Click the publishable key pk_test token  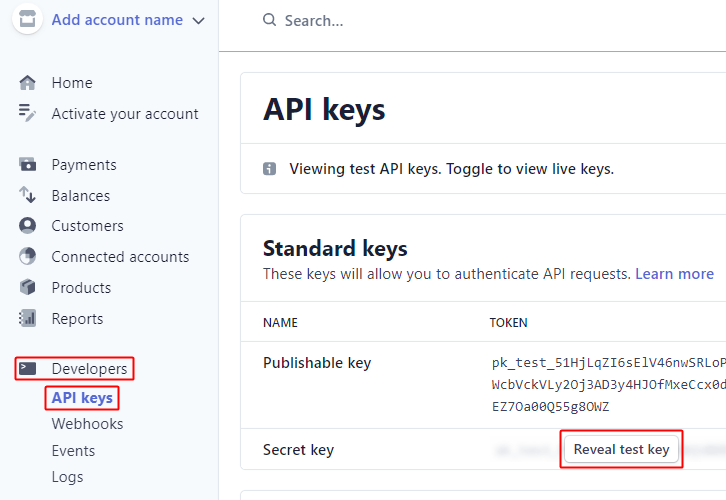[x=608, y=385]
